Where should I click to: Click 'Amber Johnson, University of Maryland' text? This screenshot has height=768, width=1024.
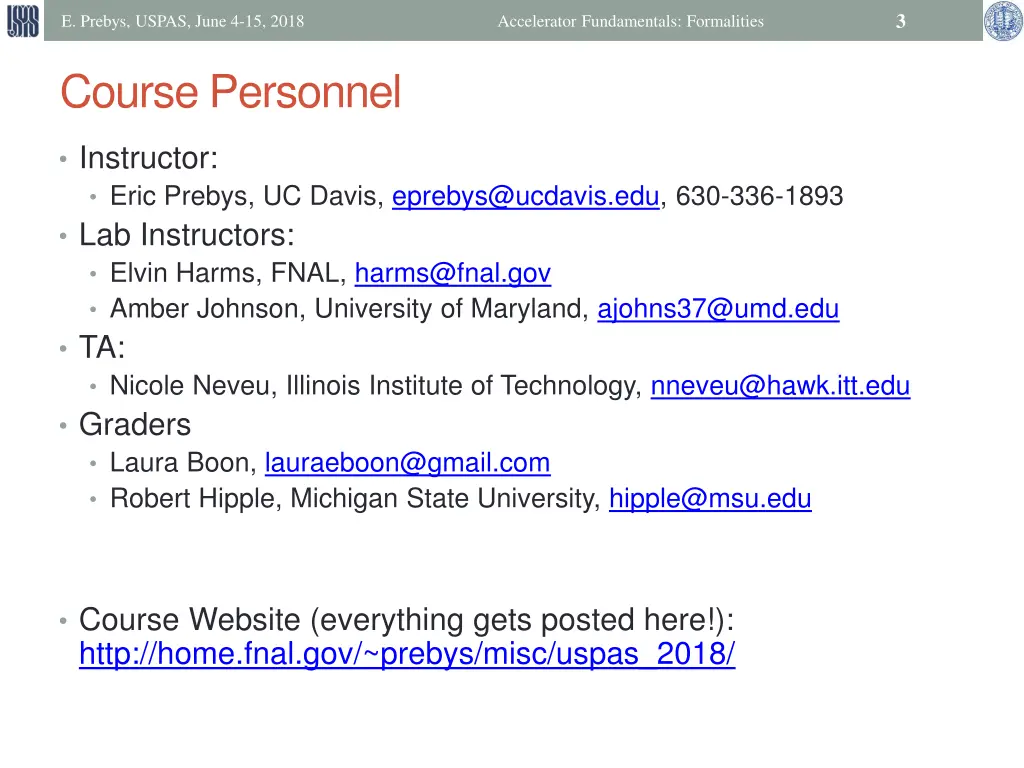(x=349, y=309)
